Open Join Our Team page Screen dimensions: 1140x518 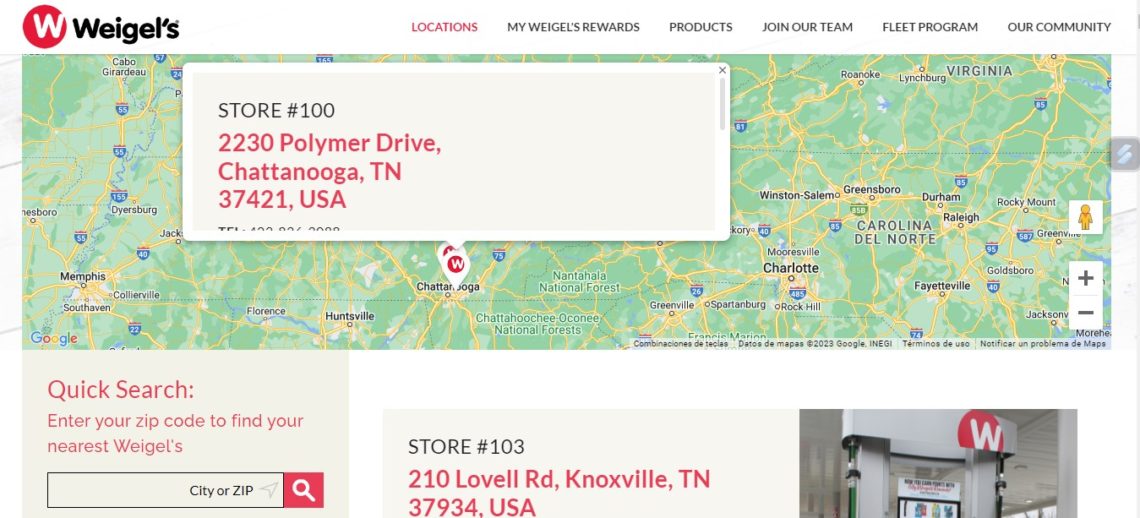tap(807, 27)
